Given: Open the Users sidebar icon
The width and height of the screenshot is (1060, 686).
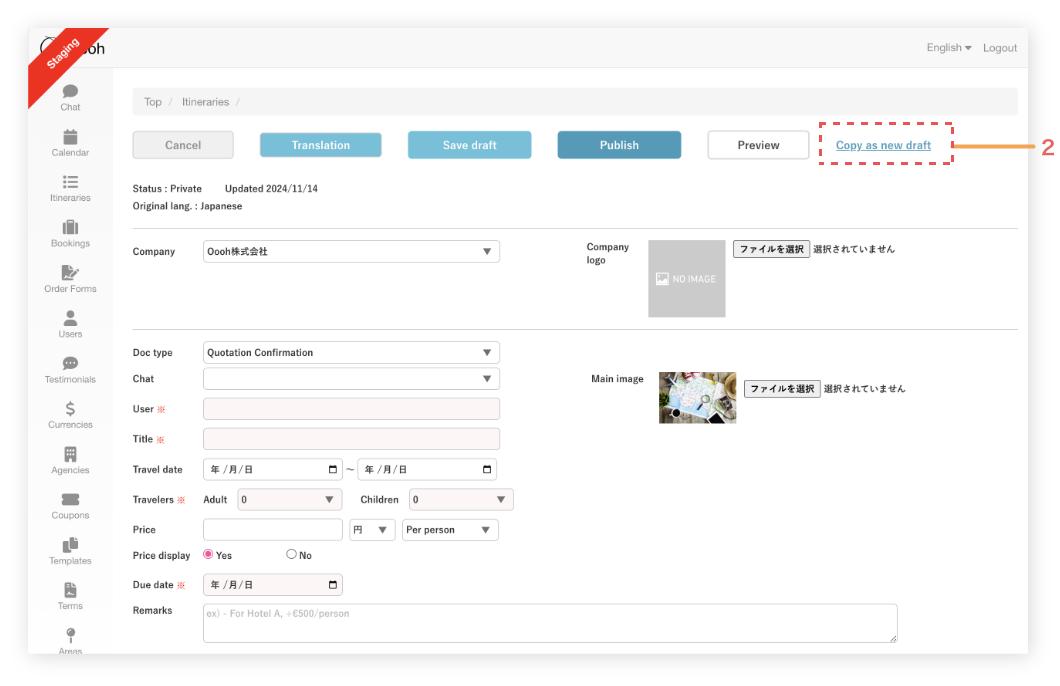Looking at the screenshot, I should coord(70,319).
